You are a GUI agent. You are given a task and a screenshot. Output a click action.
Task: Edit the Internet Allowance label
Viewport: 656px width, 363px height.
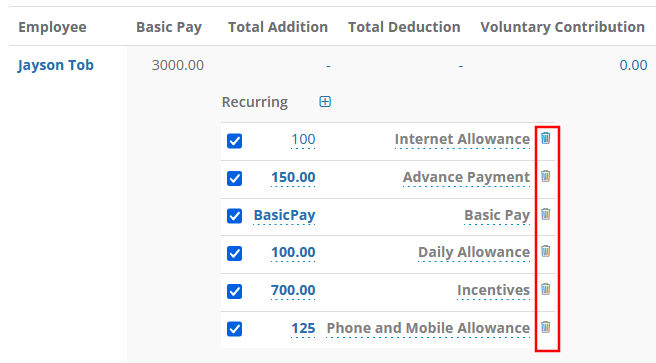point(462,139)
